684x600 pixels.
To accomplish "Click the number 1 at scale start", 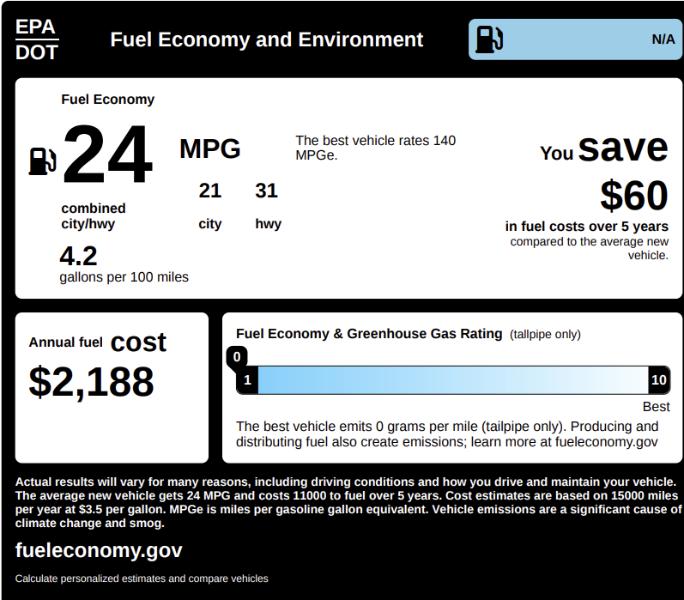I will pyautogui.click(x=247, y=380).
